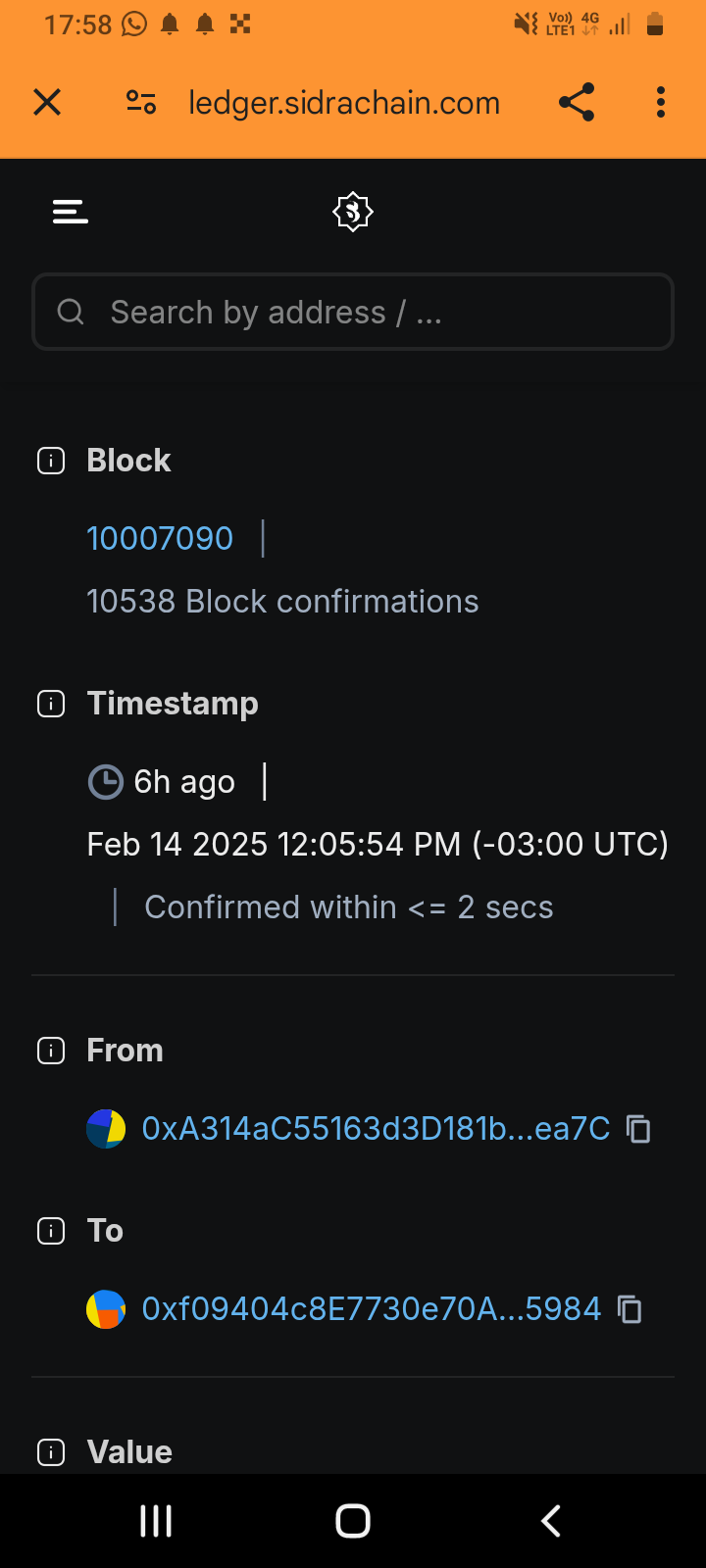Screen dimensions: 706x1568
Task: Tap the info icon beside To
Action: [51, 1231]
